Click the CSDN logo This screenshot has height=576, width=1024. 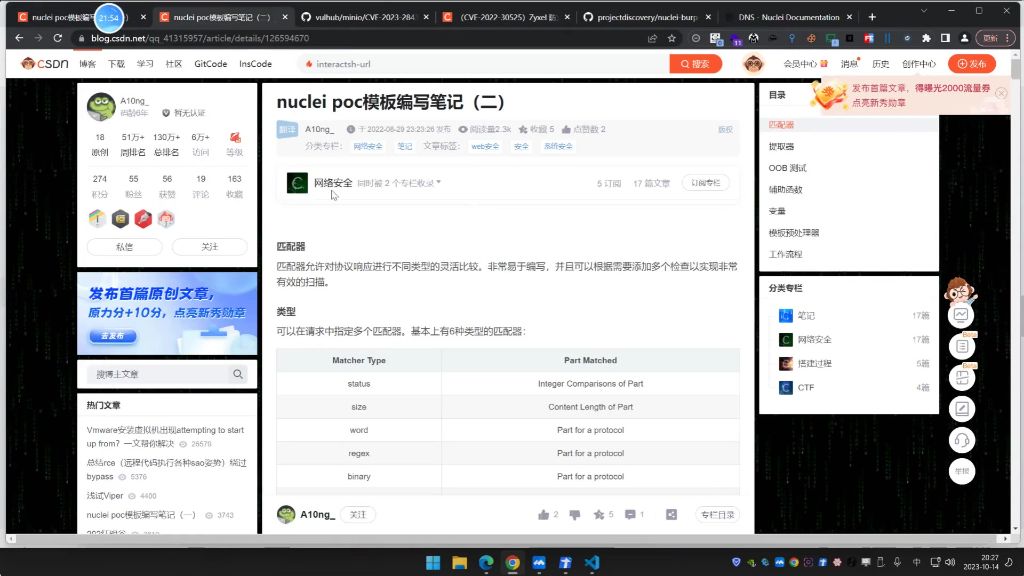(44, 63)
